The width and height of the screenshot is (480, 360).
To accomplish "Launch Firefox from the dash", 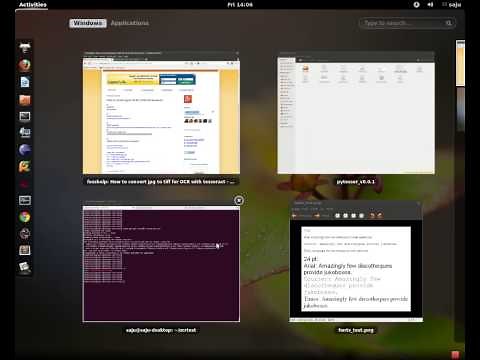I will pos(25,65).
